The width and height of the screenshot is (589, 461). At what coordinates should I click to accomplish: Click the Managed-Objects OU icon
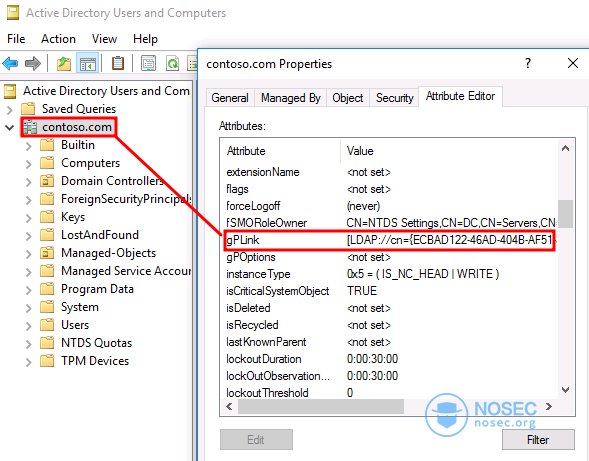tap(47, 253)
